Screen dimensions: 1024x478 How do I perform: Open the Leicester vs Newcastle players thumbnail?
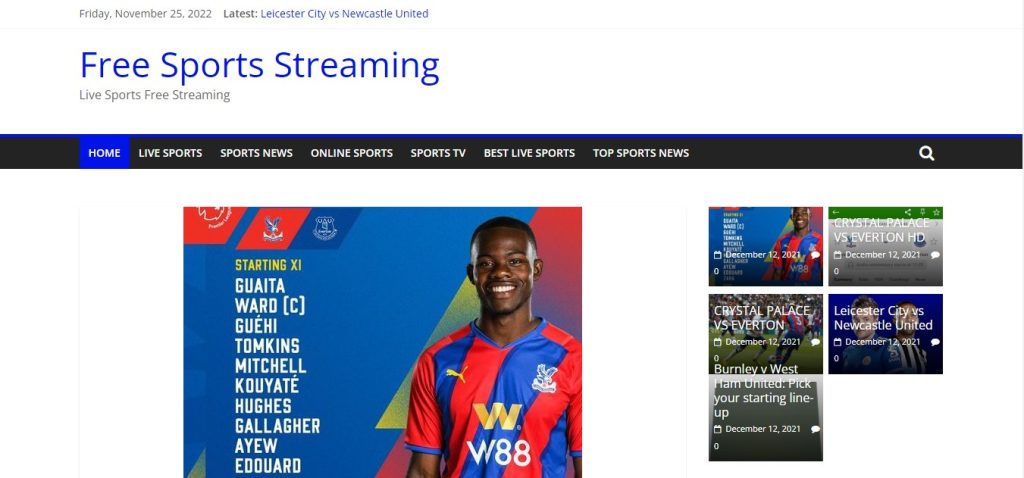[885, 334]
